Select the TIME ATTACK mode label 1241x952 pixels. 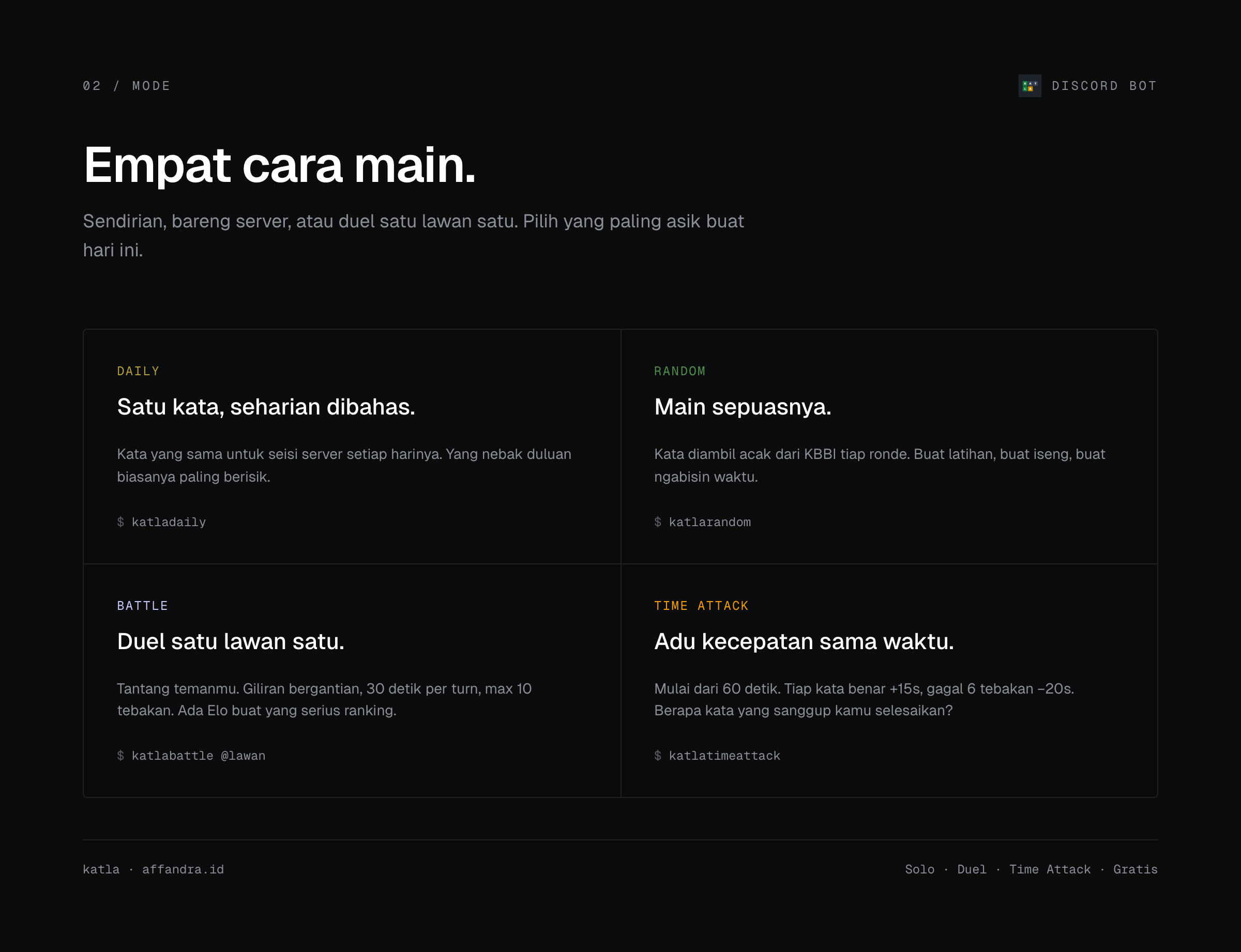[x=701, y=605]
